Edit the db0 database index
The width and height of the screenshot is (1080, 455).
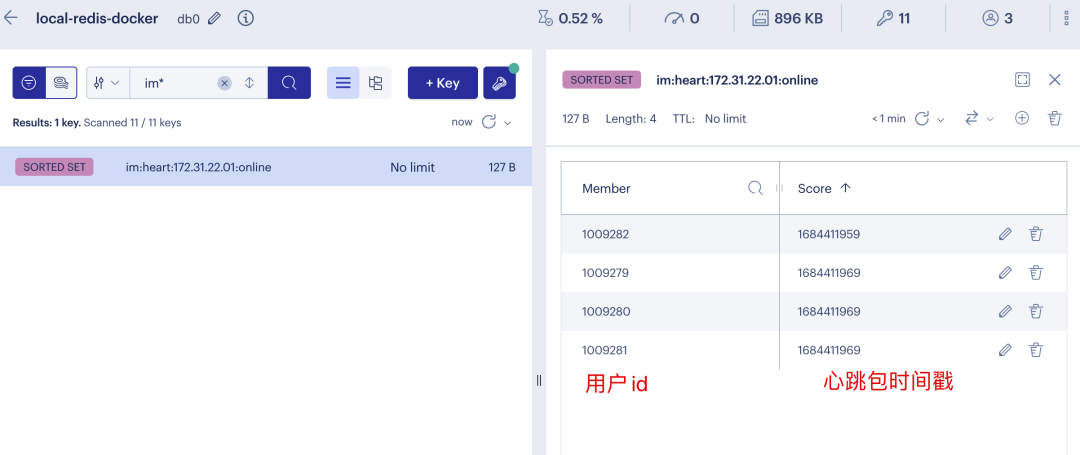(214, 18)
